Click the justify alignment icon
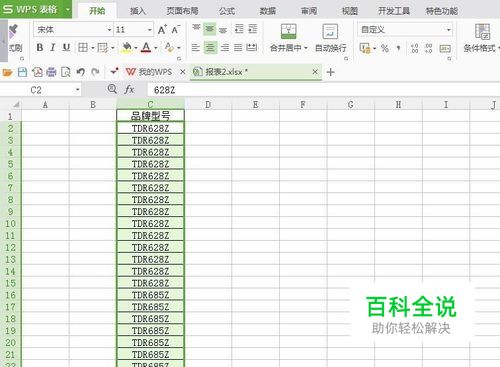 pos(238,48)
